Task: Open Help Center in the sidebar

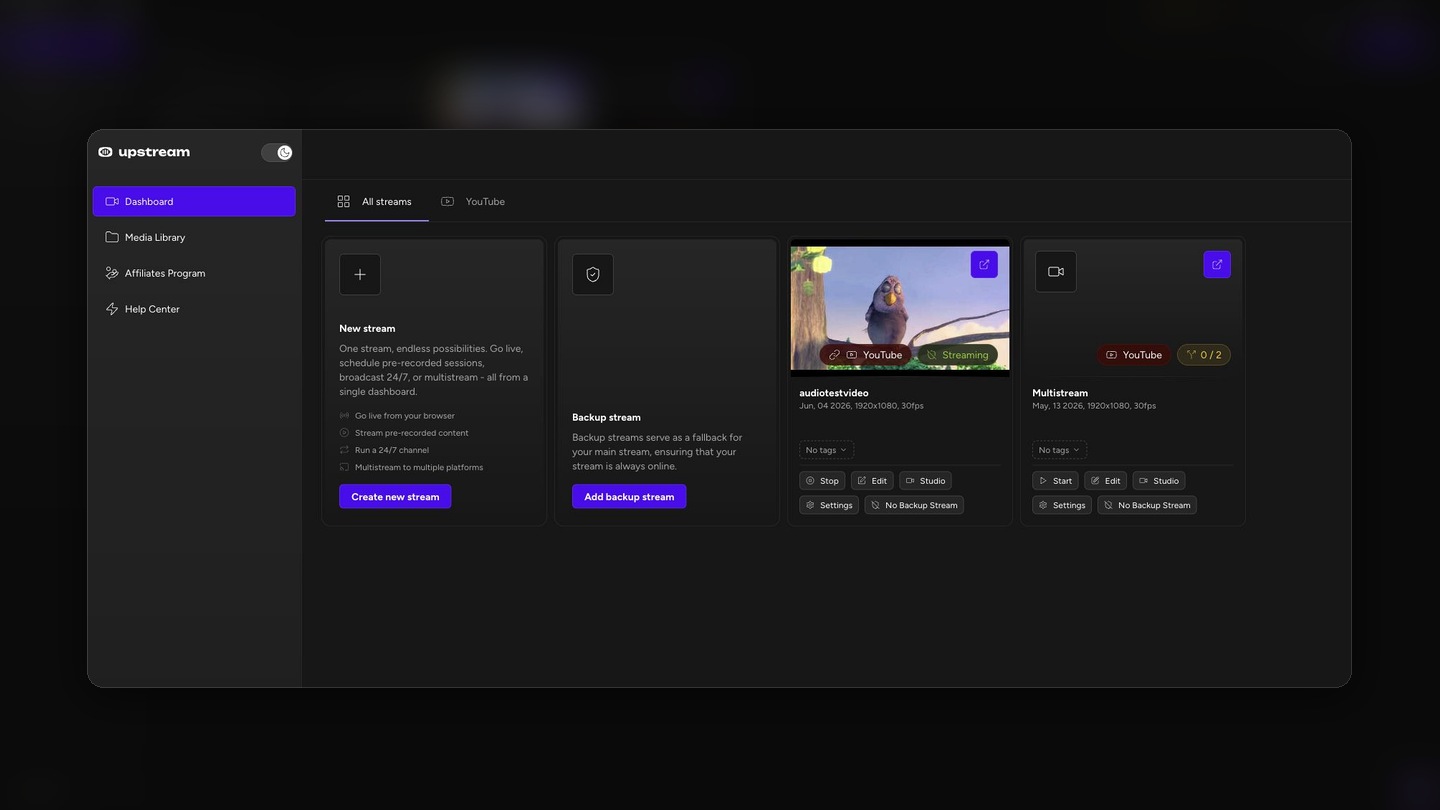Action: 194,309
